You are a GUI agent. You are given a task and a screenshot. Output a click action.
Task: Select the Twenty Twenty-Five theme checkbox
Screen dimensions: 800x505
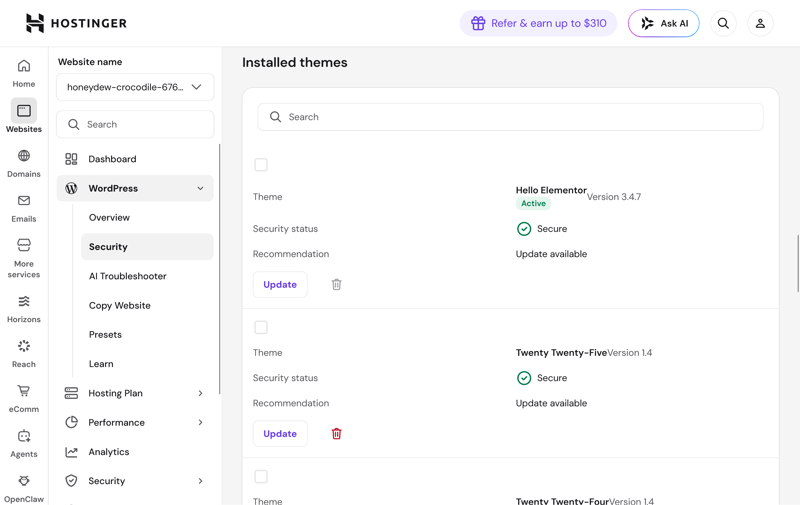[x=261, y=327]
